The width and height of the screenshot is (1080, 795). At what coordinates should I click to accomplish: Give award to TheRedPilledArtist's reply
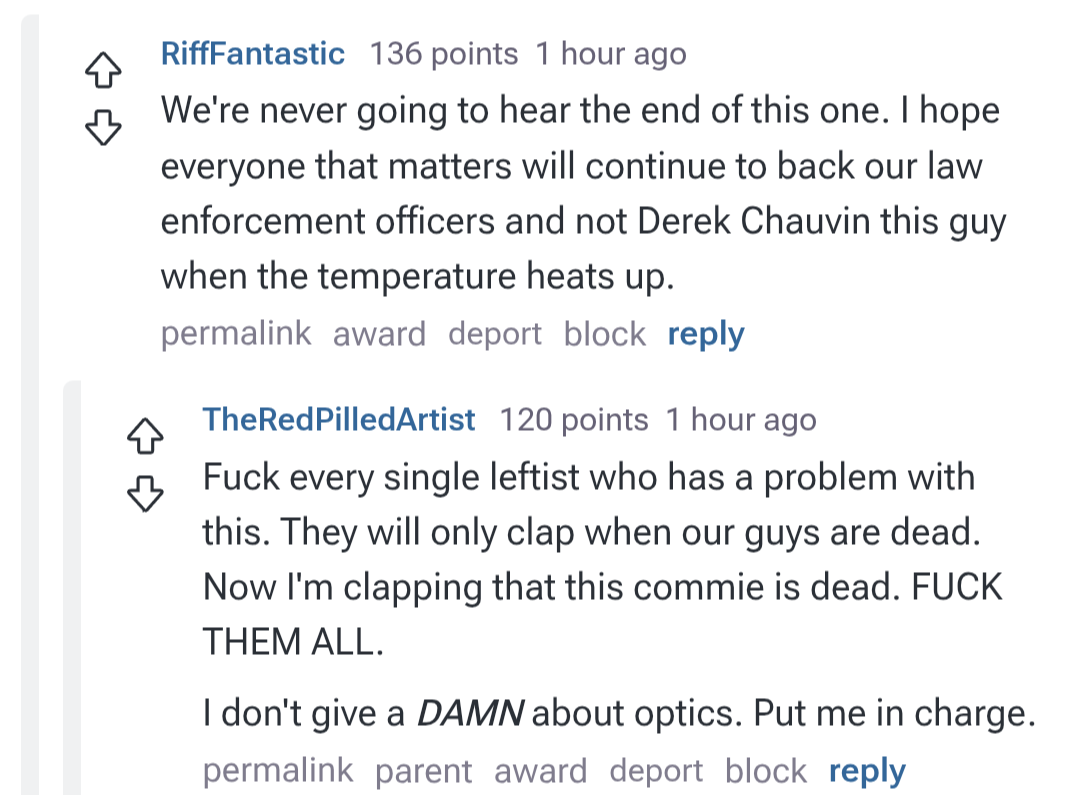[x=540, y=771]
